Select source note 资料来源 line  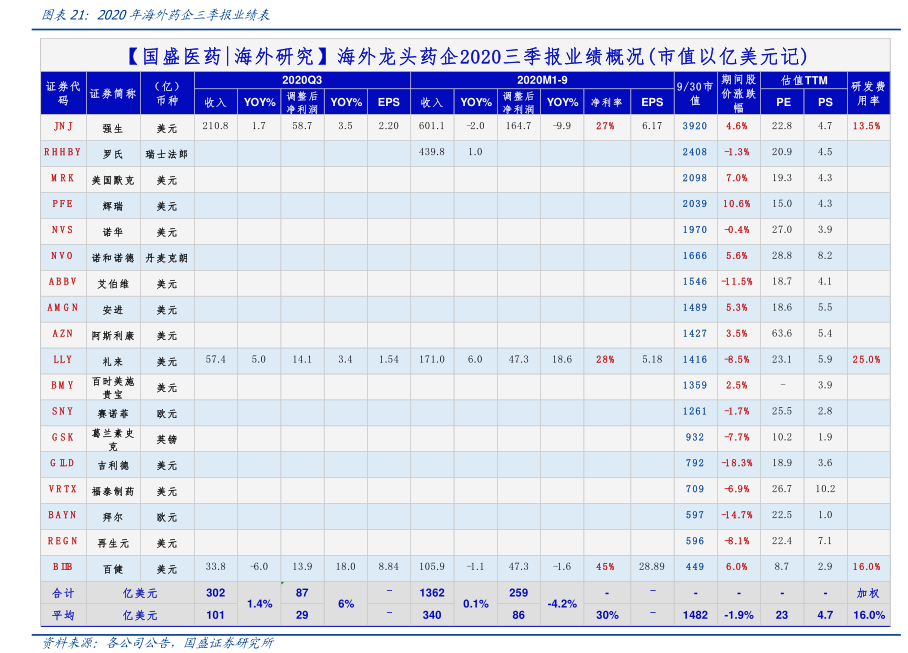point(158,643)
